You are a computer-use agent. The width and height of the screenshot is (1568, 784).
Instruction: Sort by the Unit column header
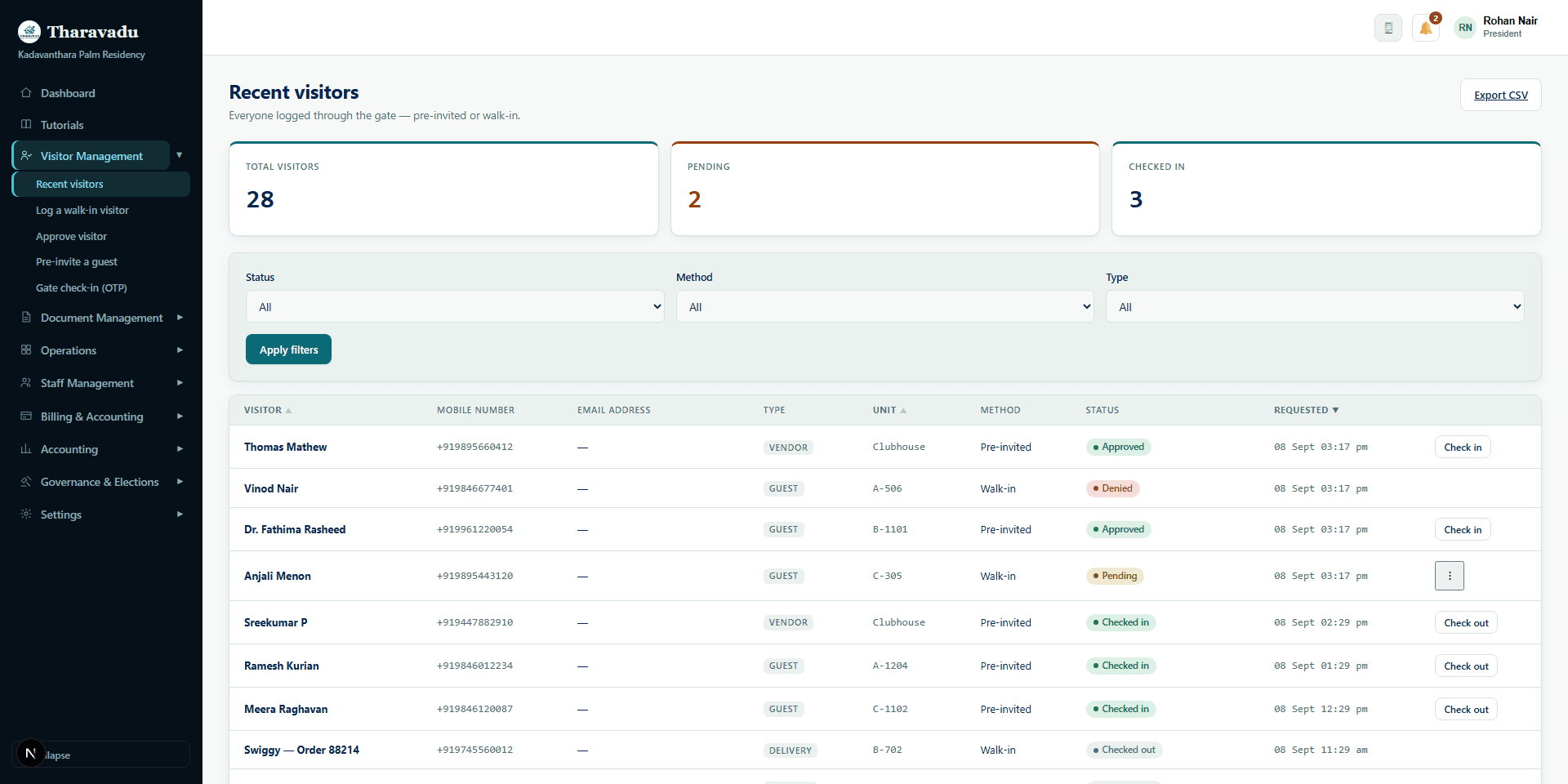889,410
